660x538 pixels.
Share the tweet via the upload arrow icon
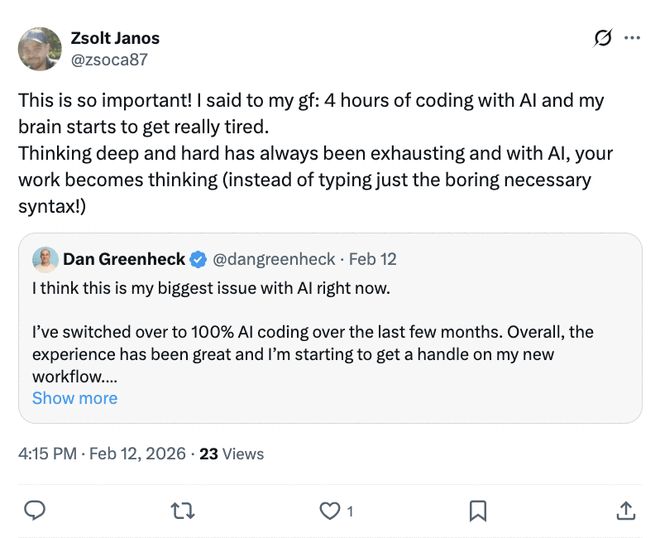626,510
